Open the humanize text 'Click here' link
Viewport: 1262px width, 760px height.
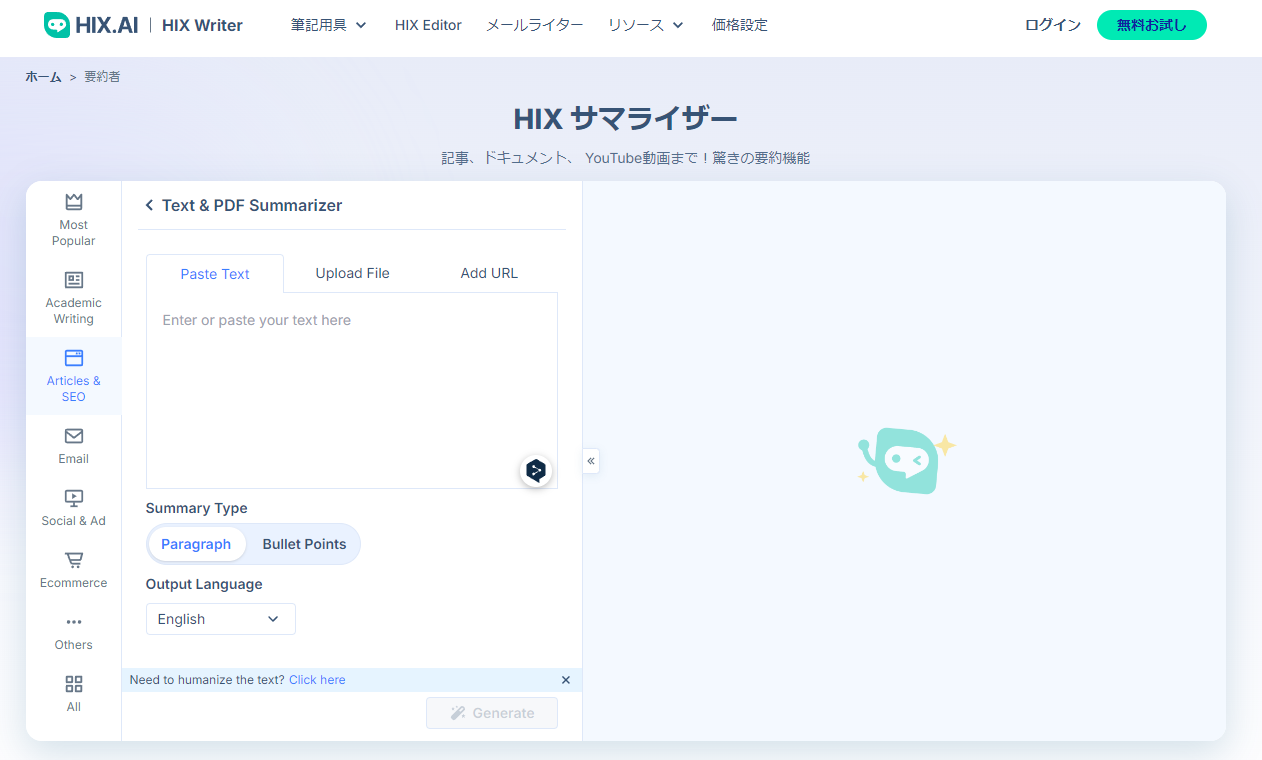[x=317, y=679]
